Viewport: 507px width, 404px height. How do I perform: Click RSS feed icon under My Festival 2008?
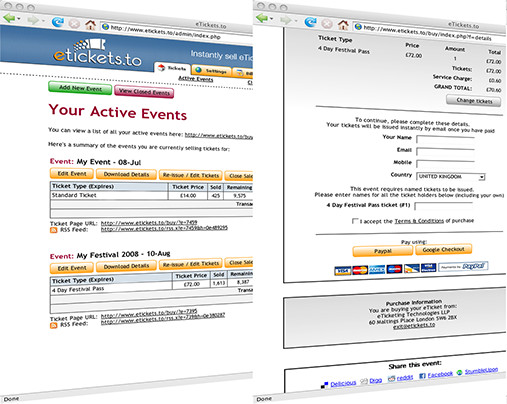(53, 325)
